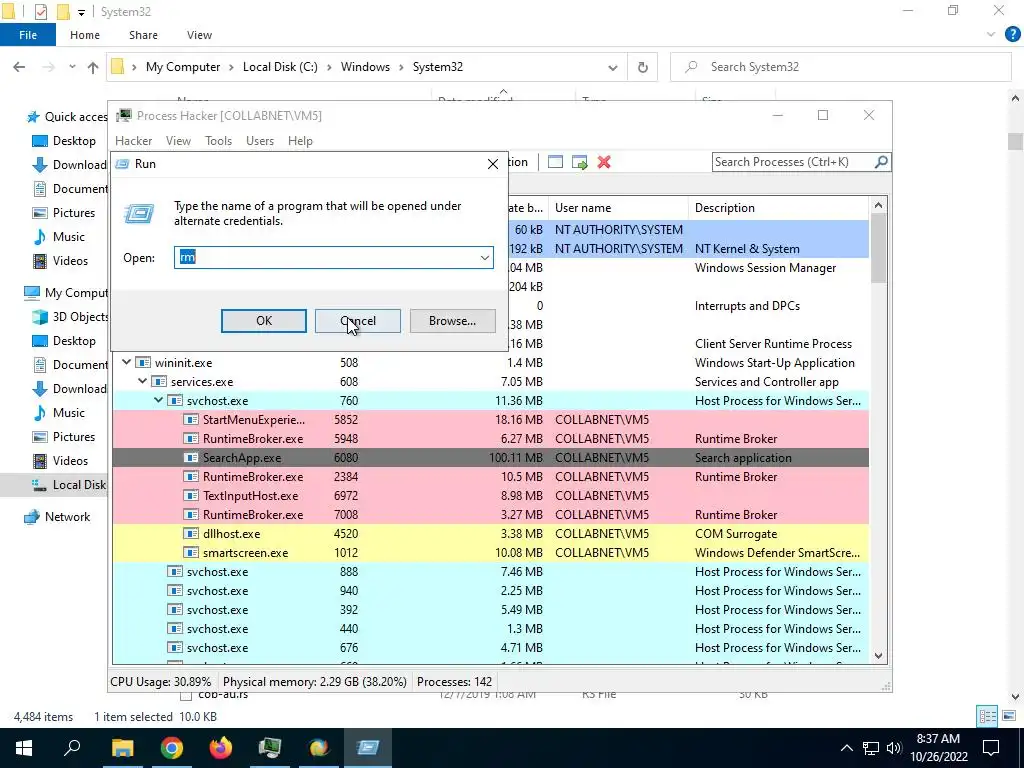Select Local Disk (C:) in breadcrumb
This screenshot has height=768, width=1024.
tap(280, 67)
